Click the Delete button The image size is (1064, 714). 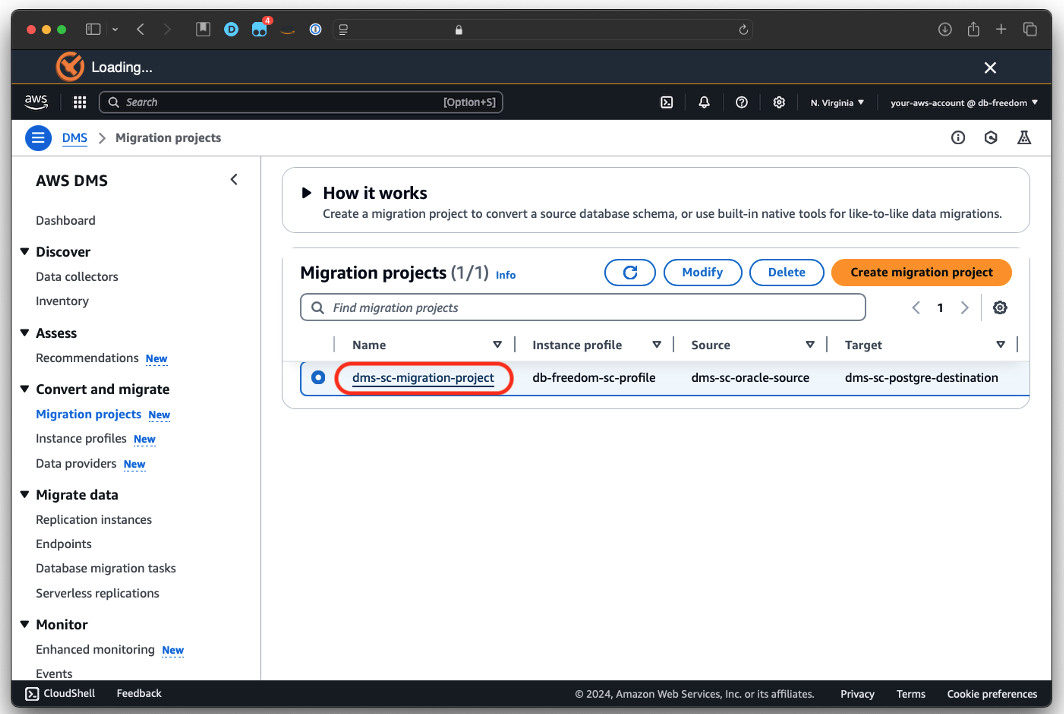coord(786,272)
